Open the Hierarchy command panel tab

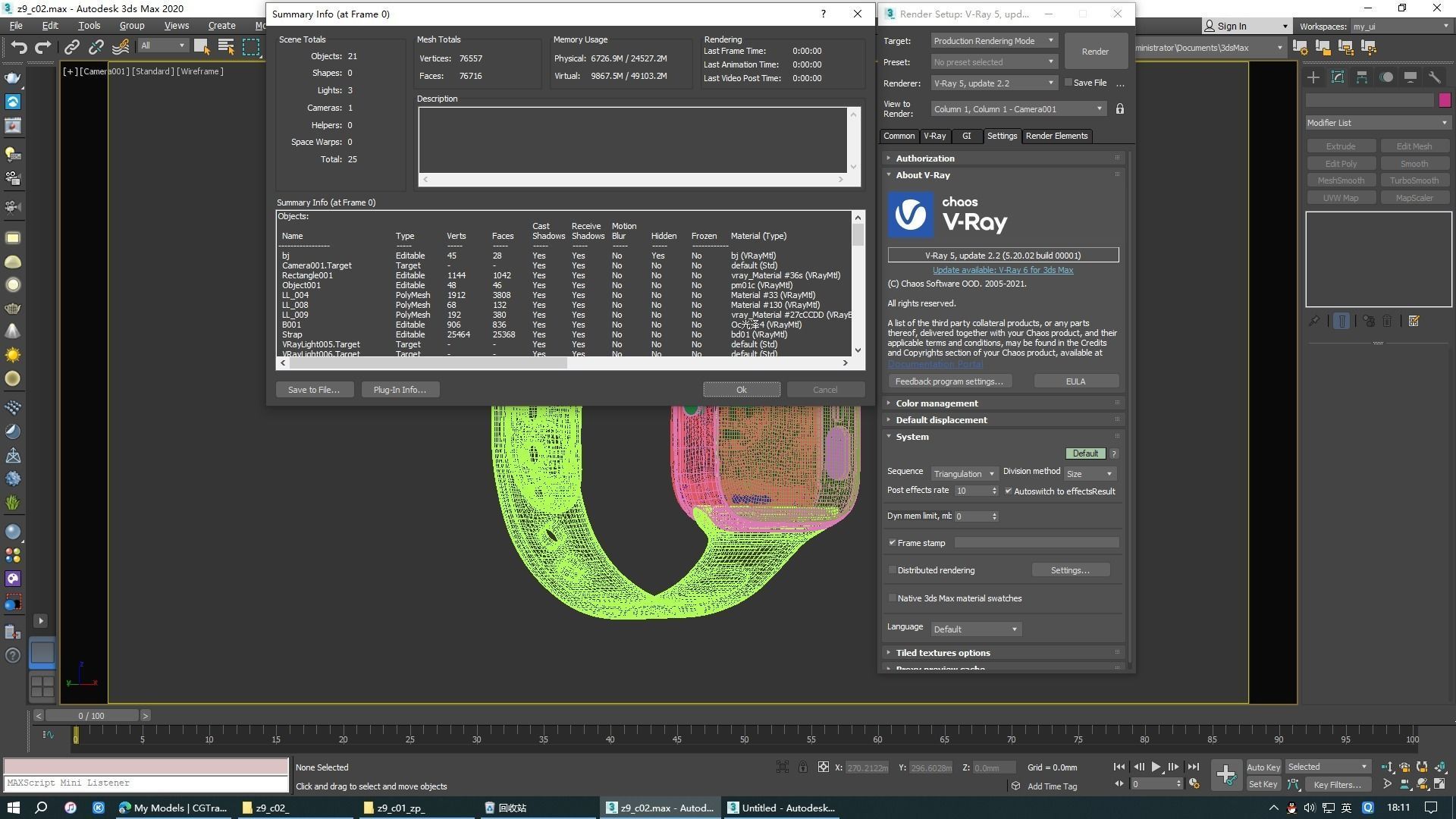[1362, 77]
